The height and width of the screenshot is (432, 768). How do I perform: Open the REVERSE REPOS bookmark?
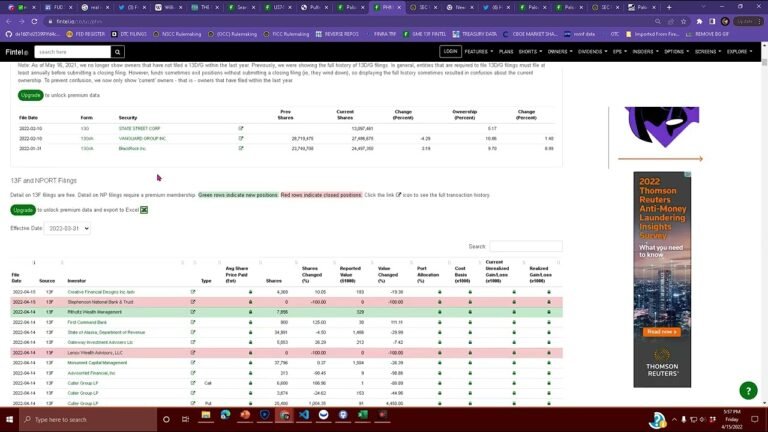click(x=337, y=34)
